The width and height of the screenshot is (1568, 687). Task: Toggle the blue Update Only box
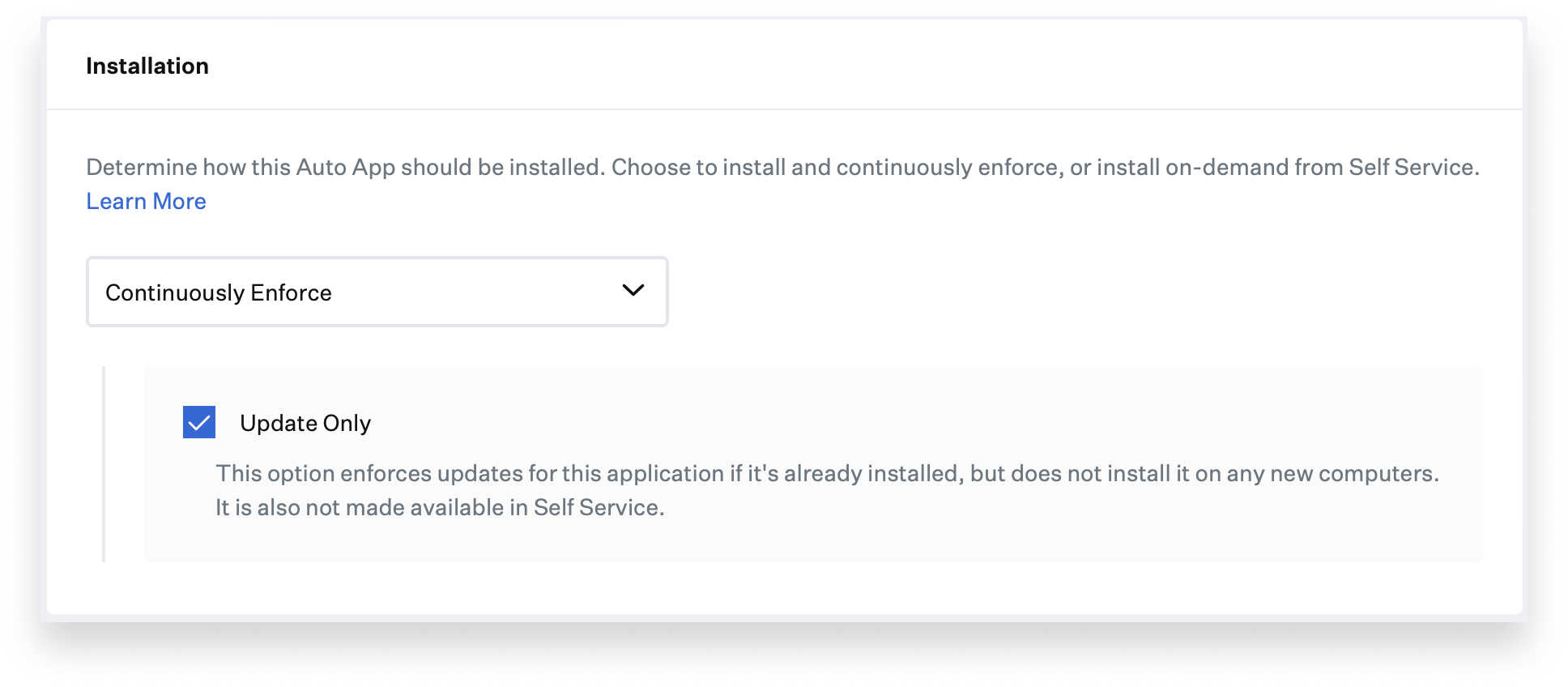tap(199, 422)
